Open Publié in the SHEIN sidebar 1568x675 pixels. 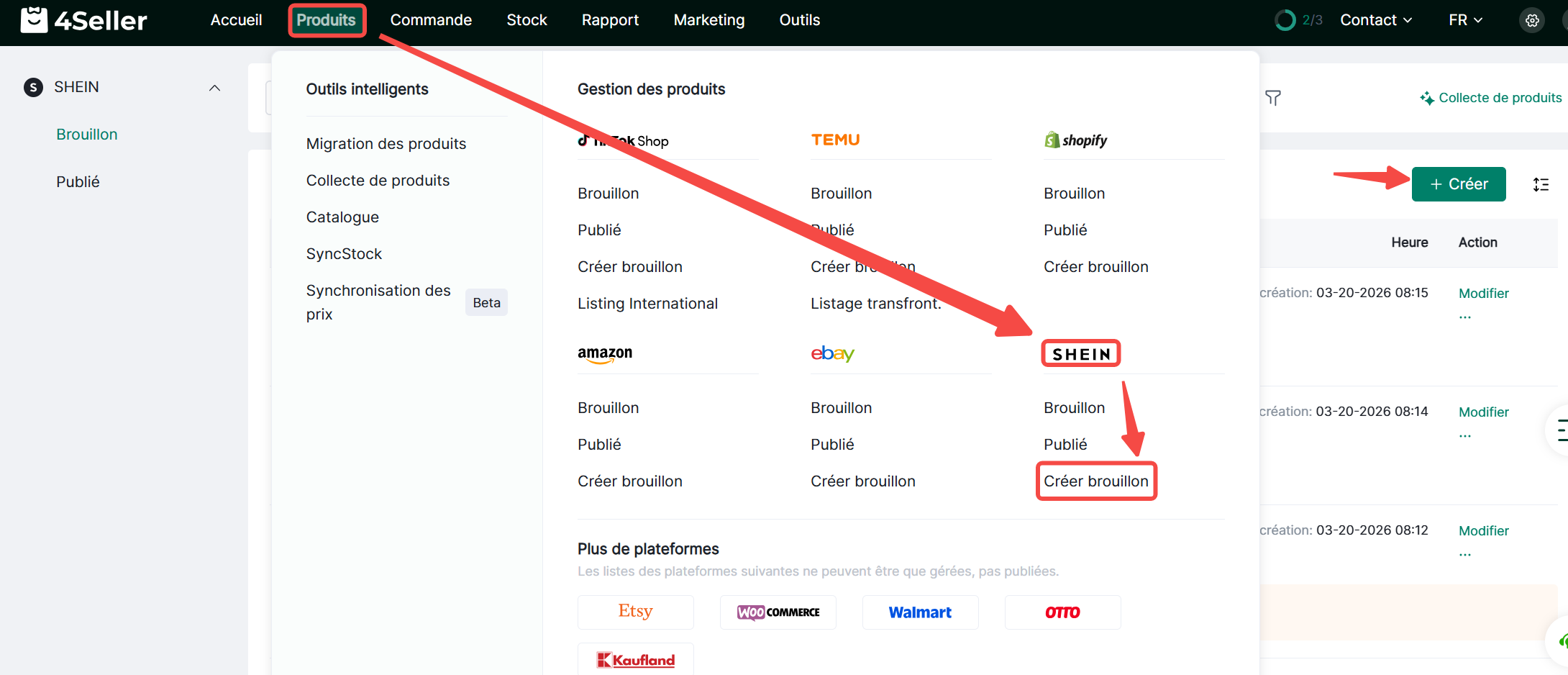[x=78, y=182]
